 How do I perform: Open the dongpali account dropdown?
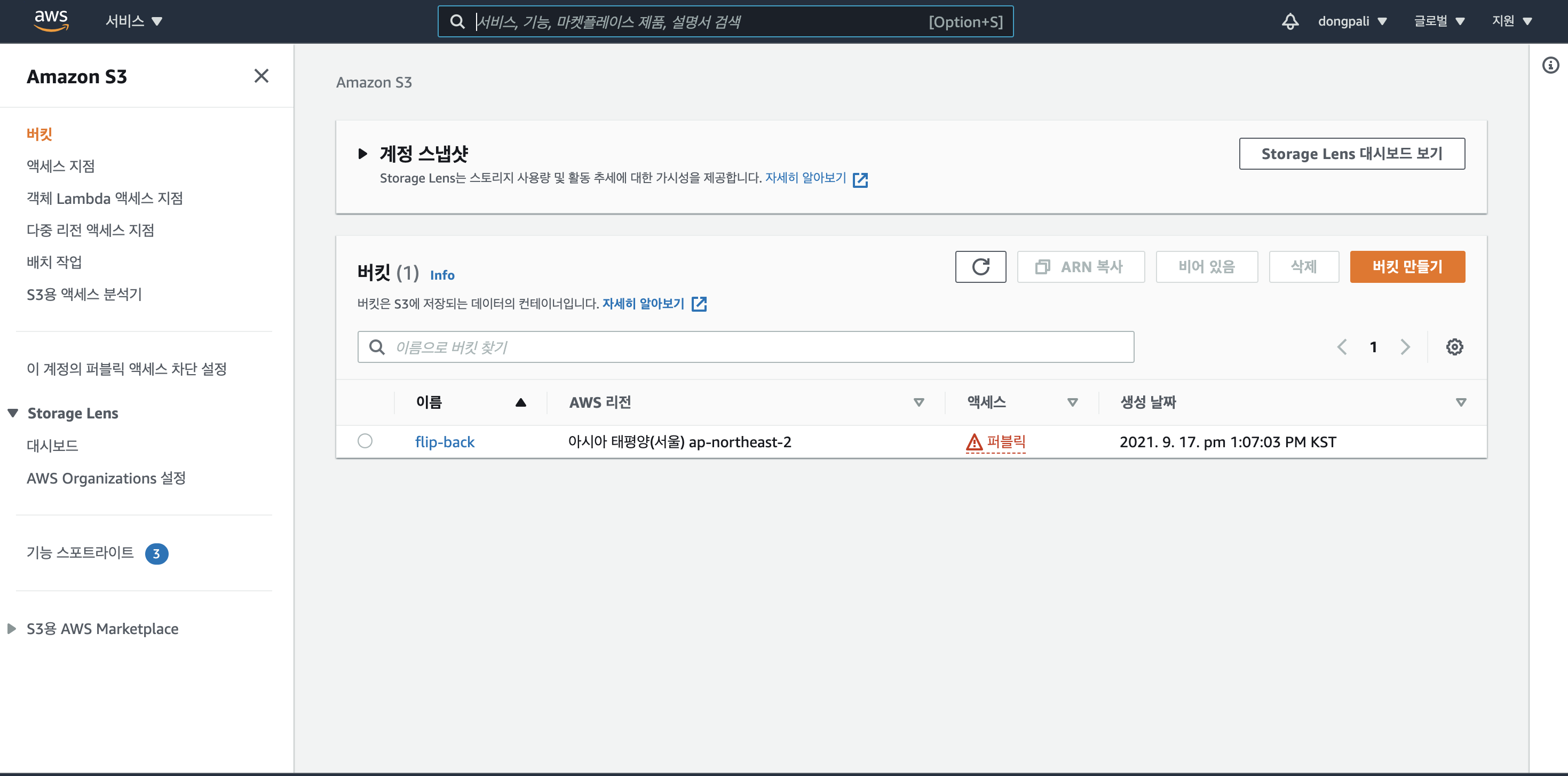coord(1352,21)
